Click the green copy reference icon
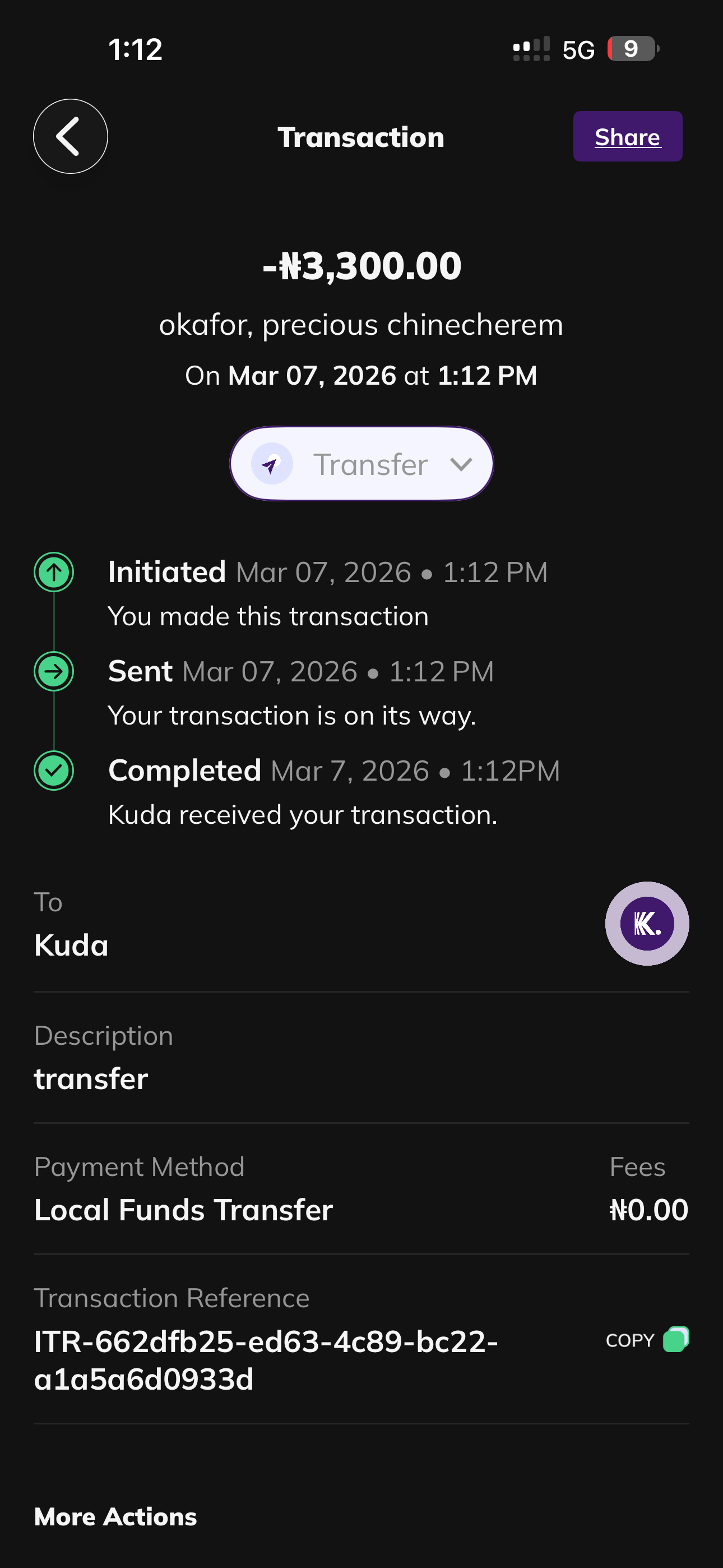723x1568 pixels. 675,1339
